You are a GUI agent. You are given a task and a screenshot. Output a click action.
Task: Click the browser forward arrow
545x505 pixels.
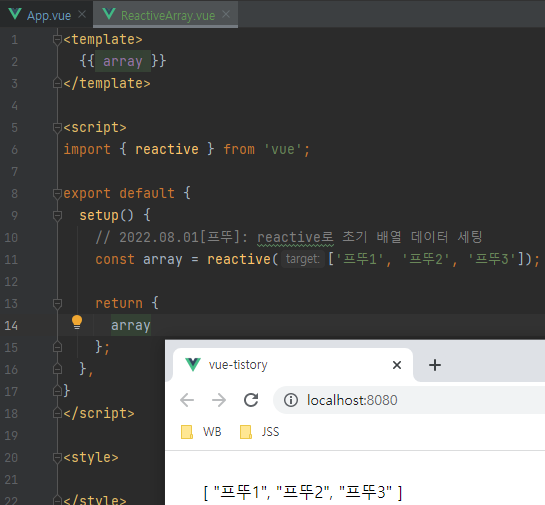click(219, 400)
